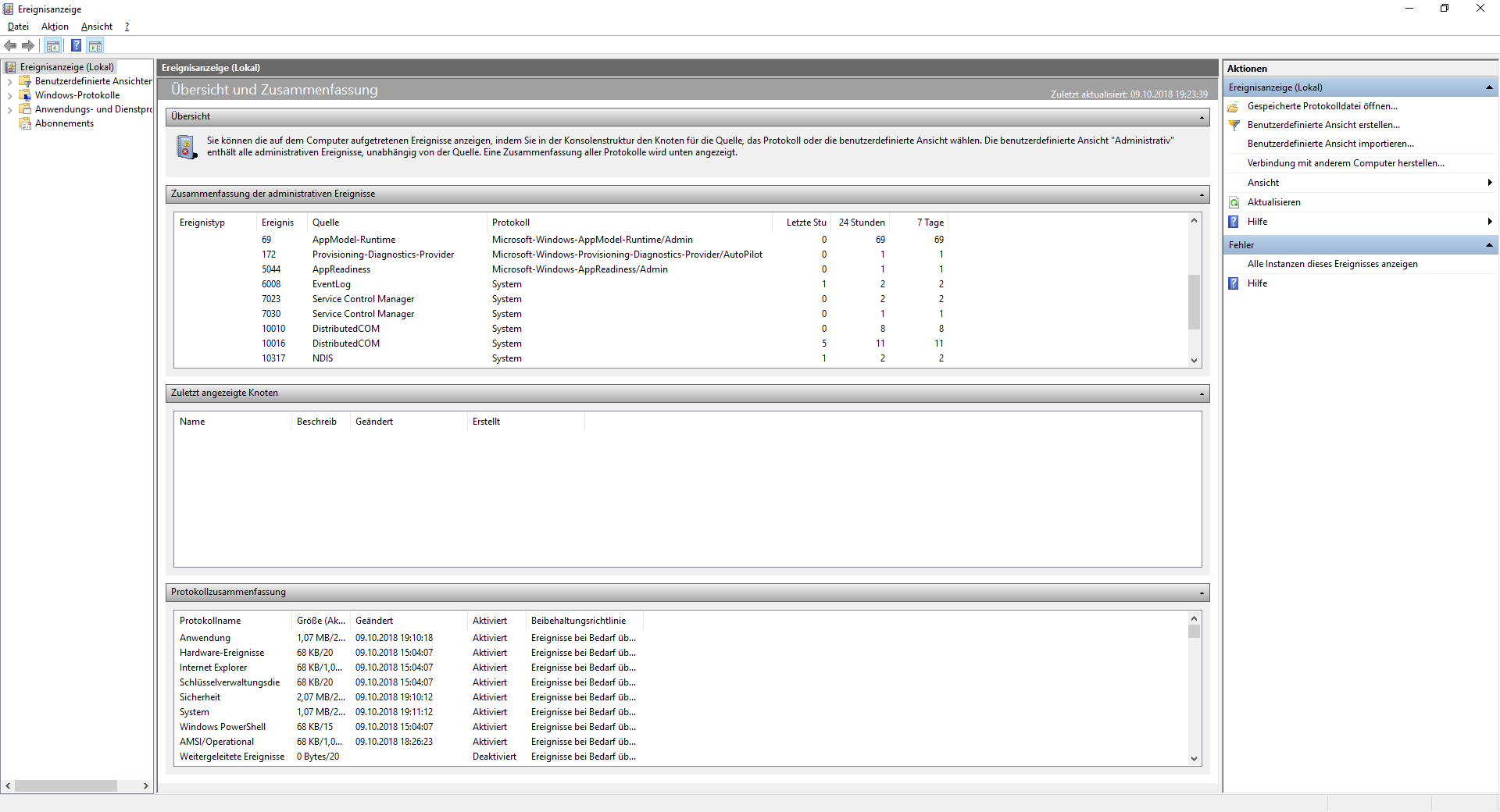Click the Windows-Protokolle folder icon
Viewport: 1500px width, 812px height.
click(x=25, y=95)
